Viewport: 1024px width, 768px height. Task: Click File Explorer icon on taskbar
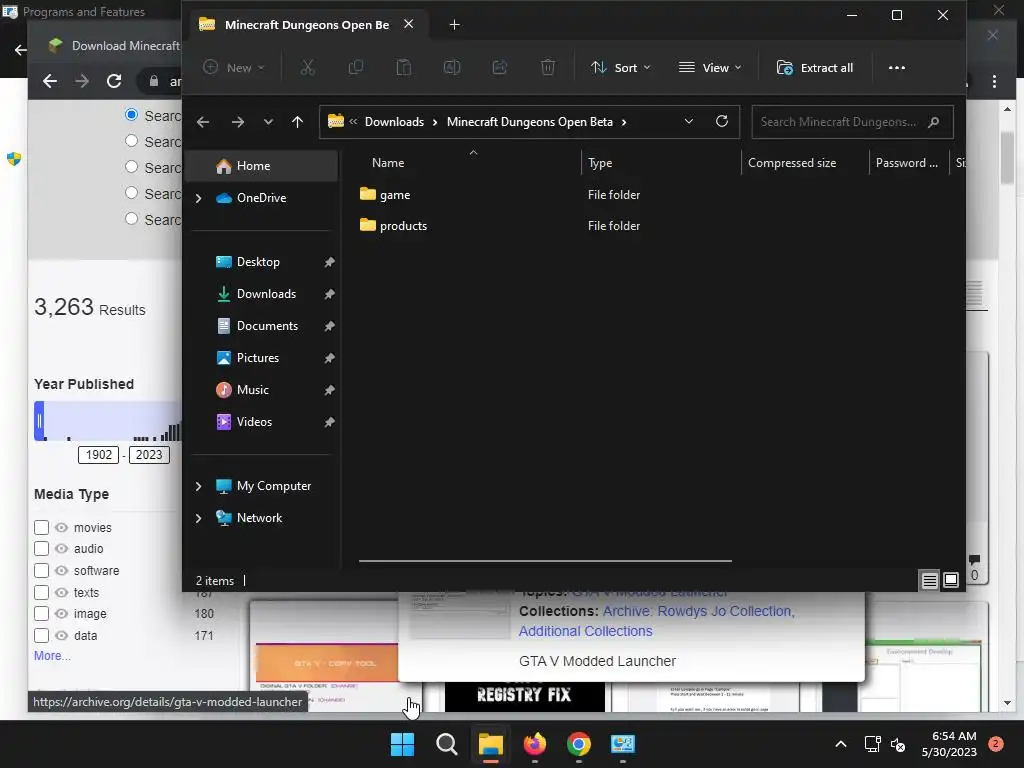point(490,744)
